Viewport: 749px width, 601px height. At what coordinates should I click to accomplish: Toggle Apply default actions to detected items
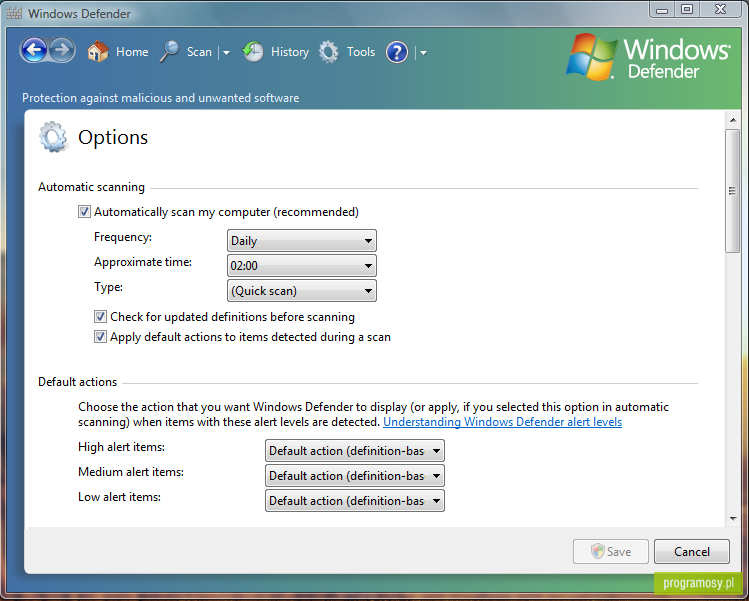(100, 337)
